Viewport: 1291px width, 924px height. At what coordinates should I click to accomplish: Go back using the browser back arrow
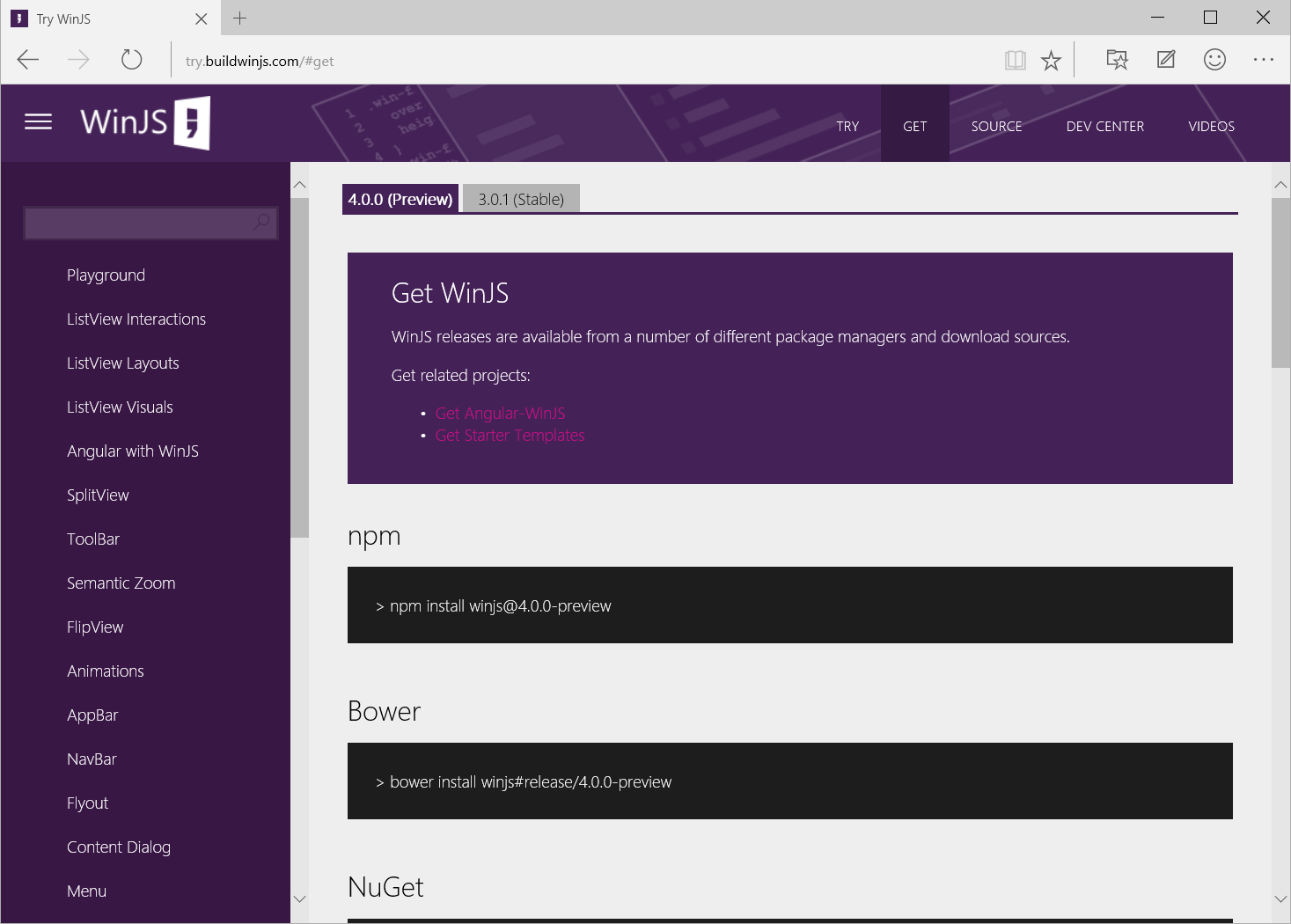click(x=28, y=60)
